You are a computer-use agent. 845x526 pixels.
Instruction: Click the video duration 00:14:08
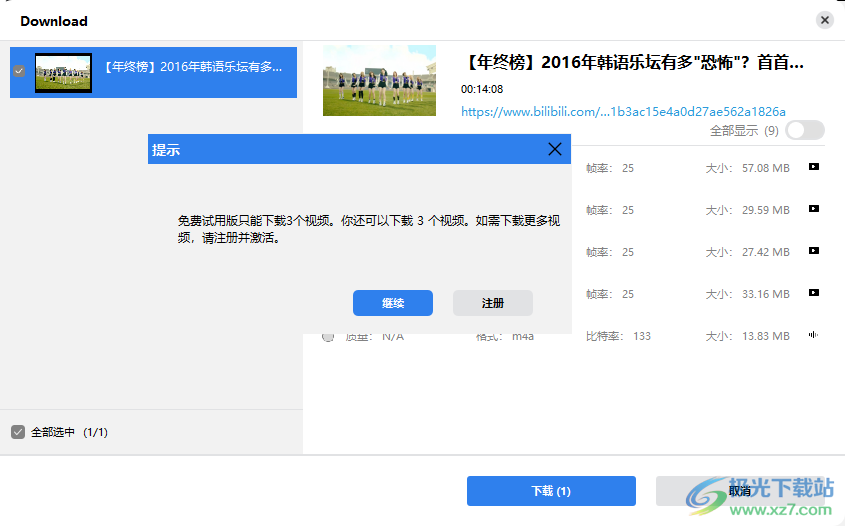(482, 89)
